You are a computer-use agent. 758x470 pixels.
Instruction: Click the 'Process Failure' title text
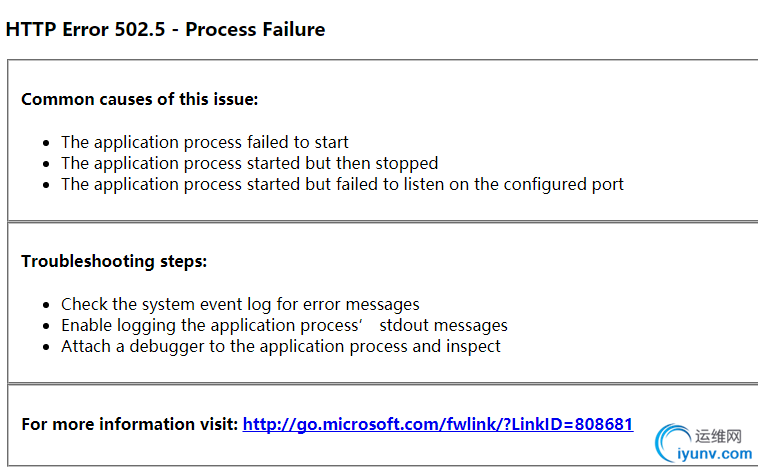(x=255, y=29)
